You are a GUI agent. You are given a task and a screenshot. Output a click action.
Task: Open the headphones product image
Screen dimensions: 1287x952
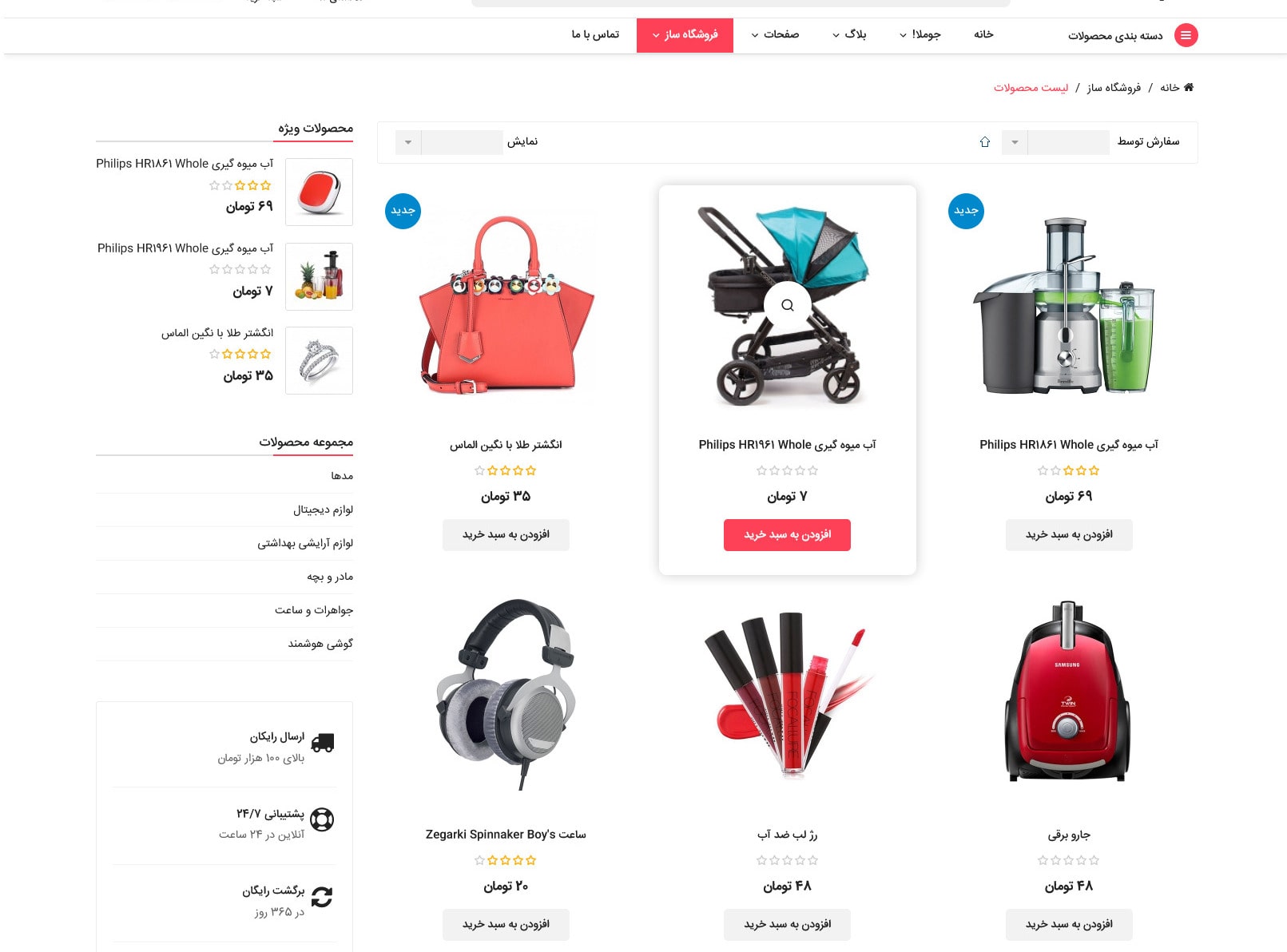(506, 693)
